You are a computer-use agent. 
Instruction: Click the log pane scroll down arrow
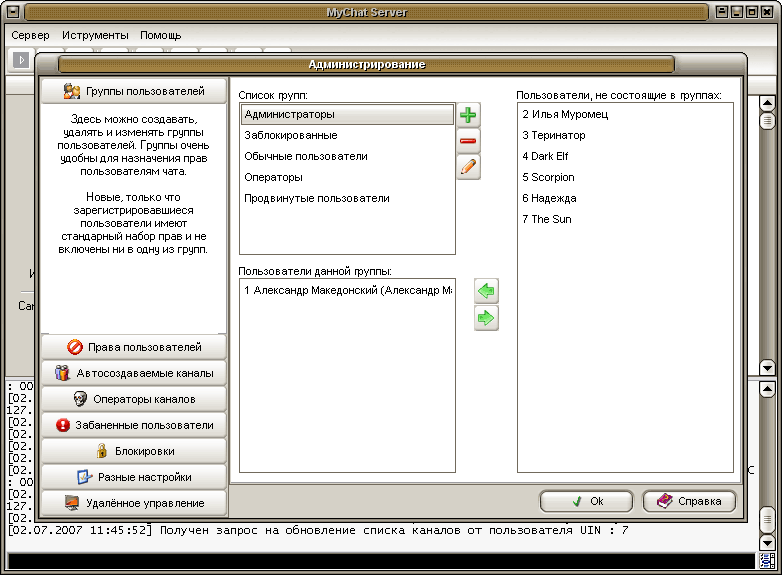(x=767, y=543)
